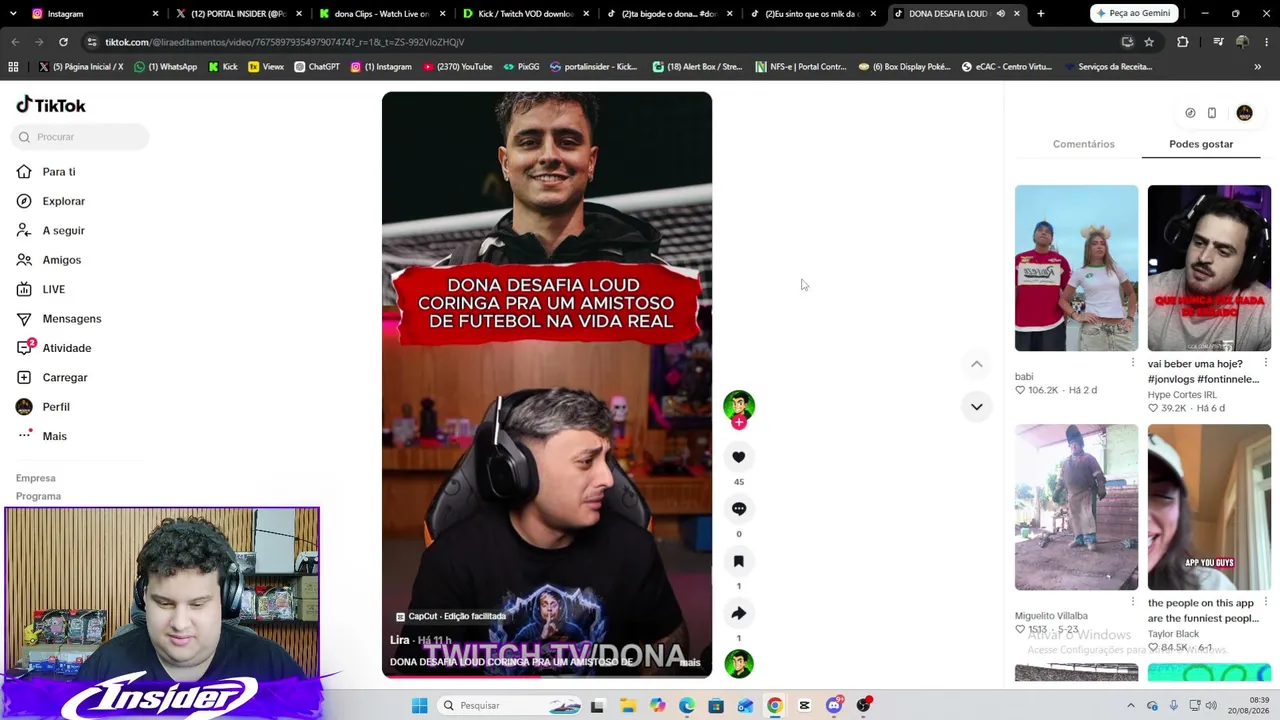Switch to the Comentários tab
This screenshot has height=720, width=1280.
[1083, 144]
